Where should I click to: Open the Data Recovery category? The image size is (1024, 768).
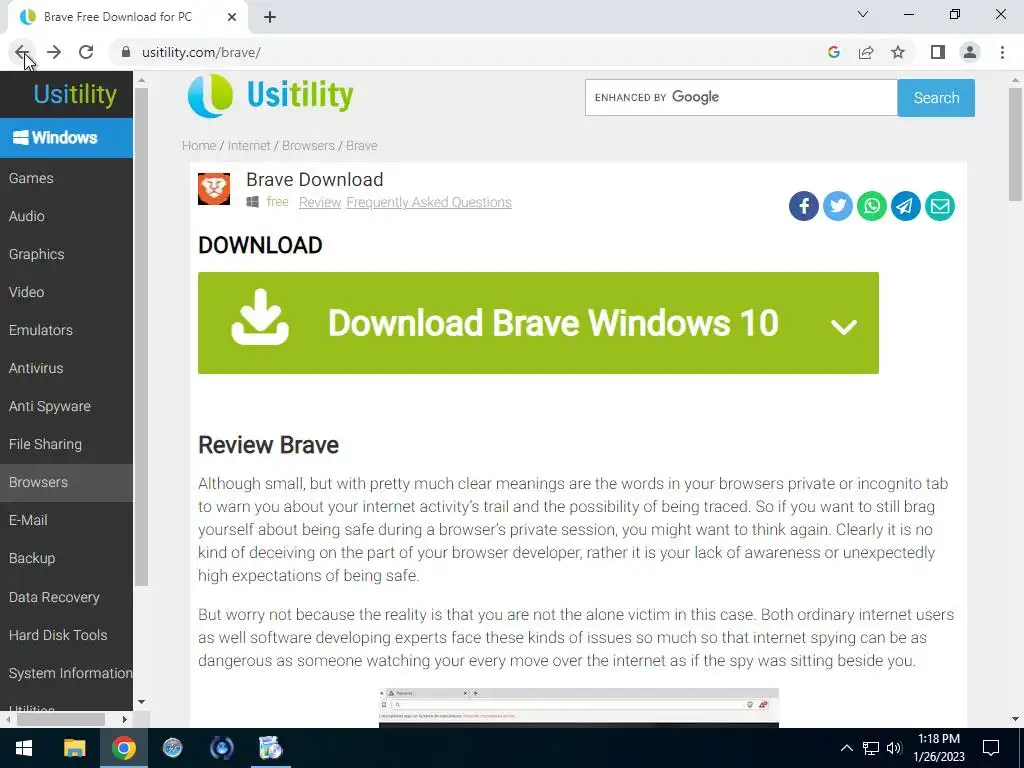66,597
